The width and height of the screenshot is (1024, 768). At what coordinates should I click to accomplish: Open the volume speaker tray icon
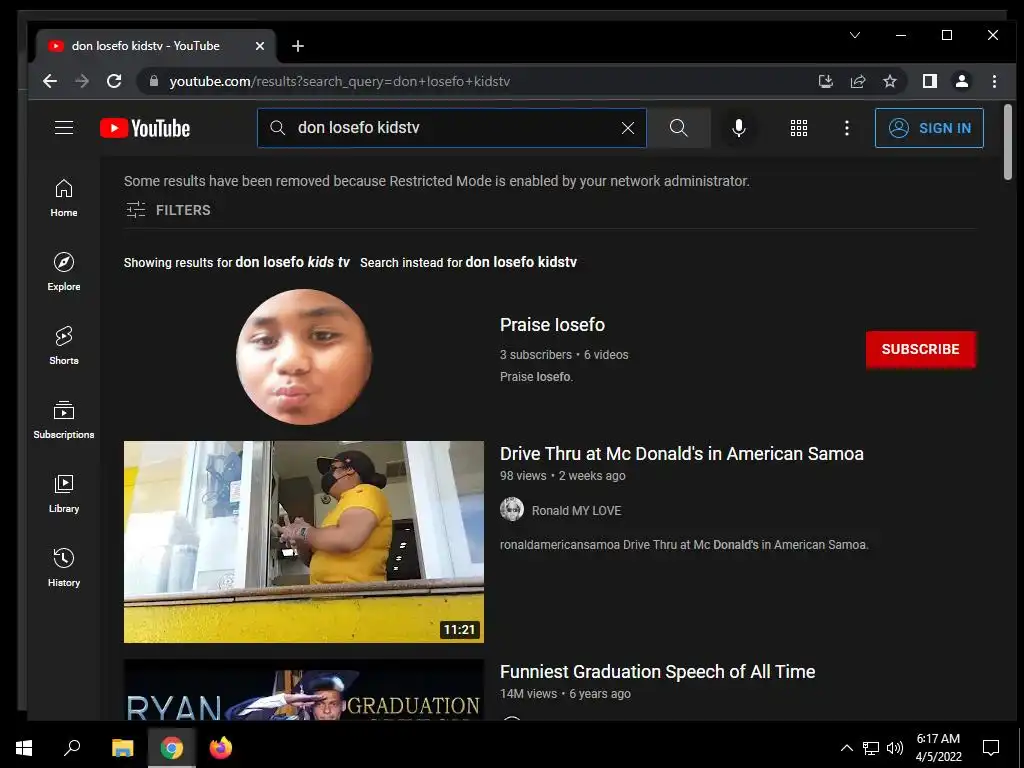coord(895,748)
